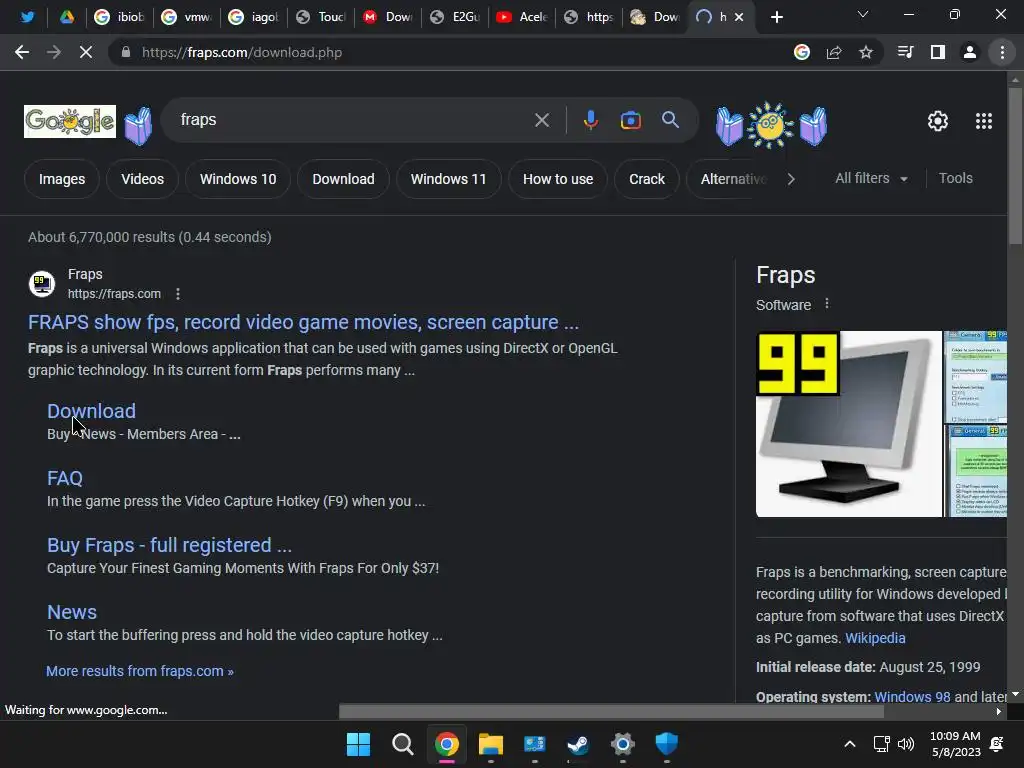This screenshot has width=1024, height=768.
Task: Open the Fraps Download sitelink
Action: click(x=91, y=411)
